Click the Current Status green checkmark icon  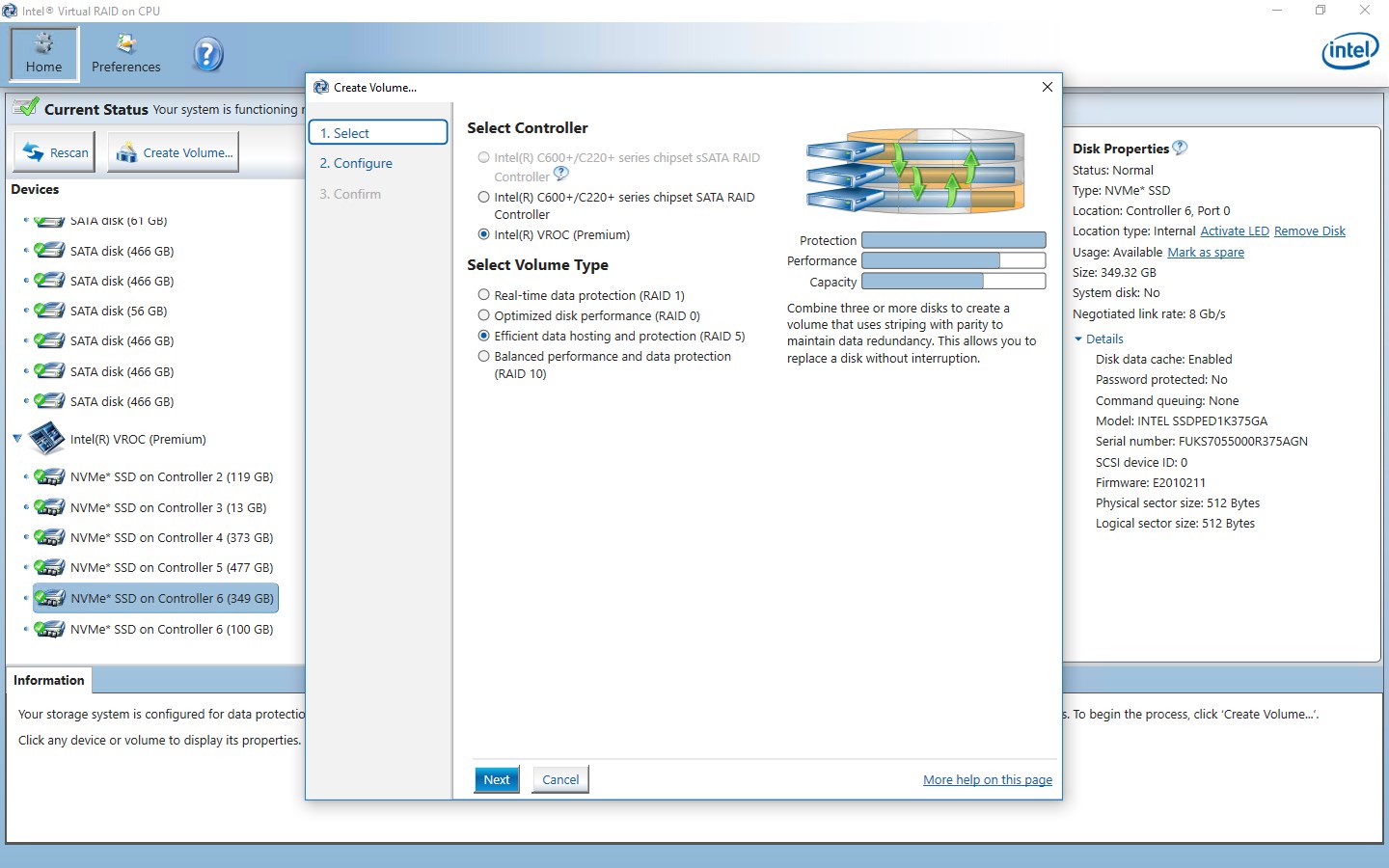tap(26, 107)
